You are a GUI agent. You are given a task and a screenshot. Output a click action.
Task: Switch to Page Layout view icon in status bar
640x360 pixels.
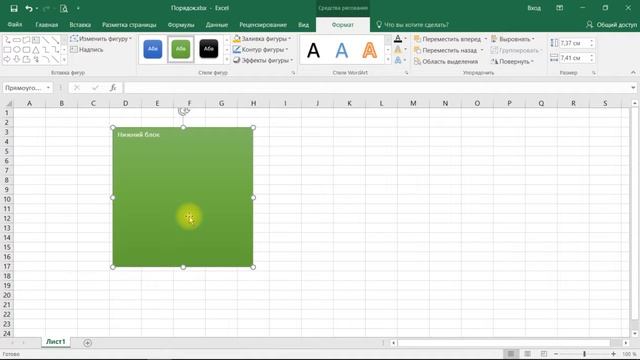[x=527, y=354]
